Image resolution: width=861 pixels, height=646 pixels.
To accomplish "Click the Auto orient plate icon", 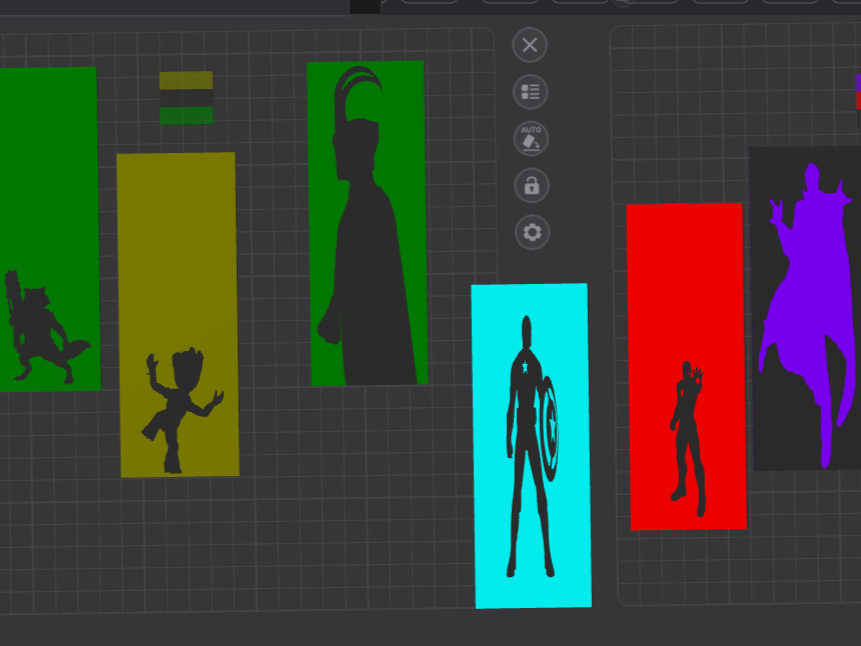I will pyautogui.click(x=530, y=138).
